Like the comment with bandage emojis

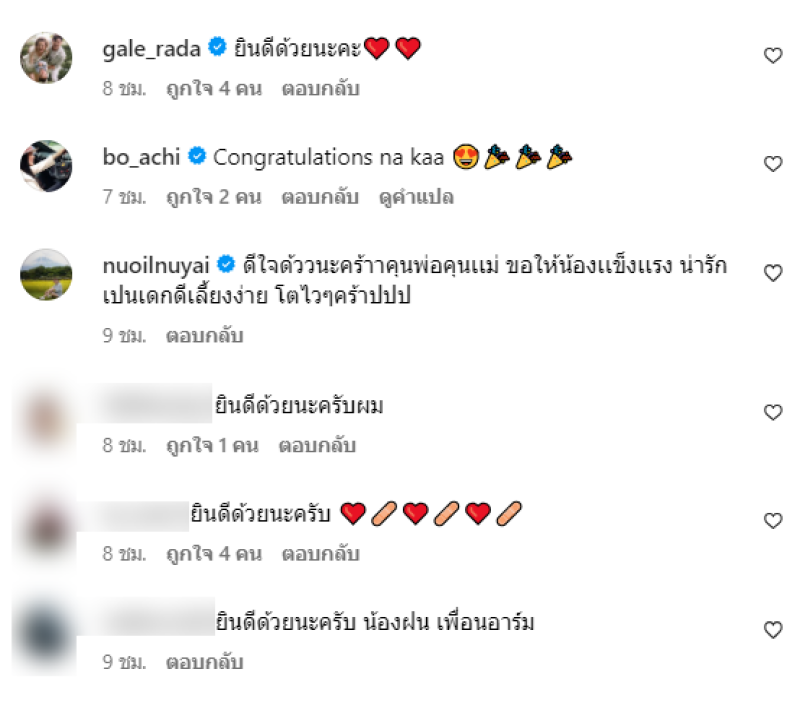(x=773, y=521)
